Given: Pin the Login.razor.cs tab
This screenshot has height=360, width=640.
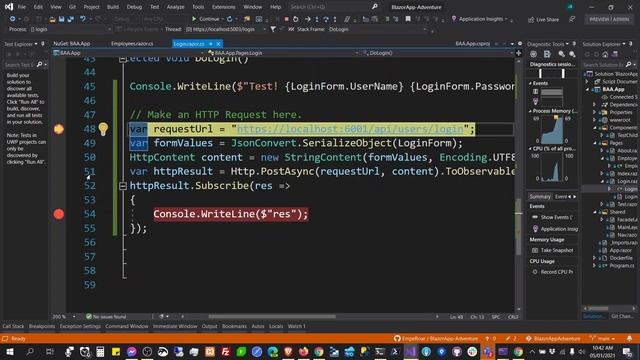Looking at the screenshot, I should coord(211,44).
